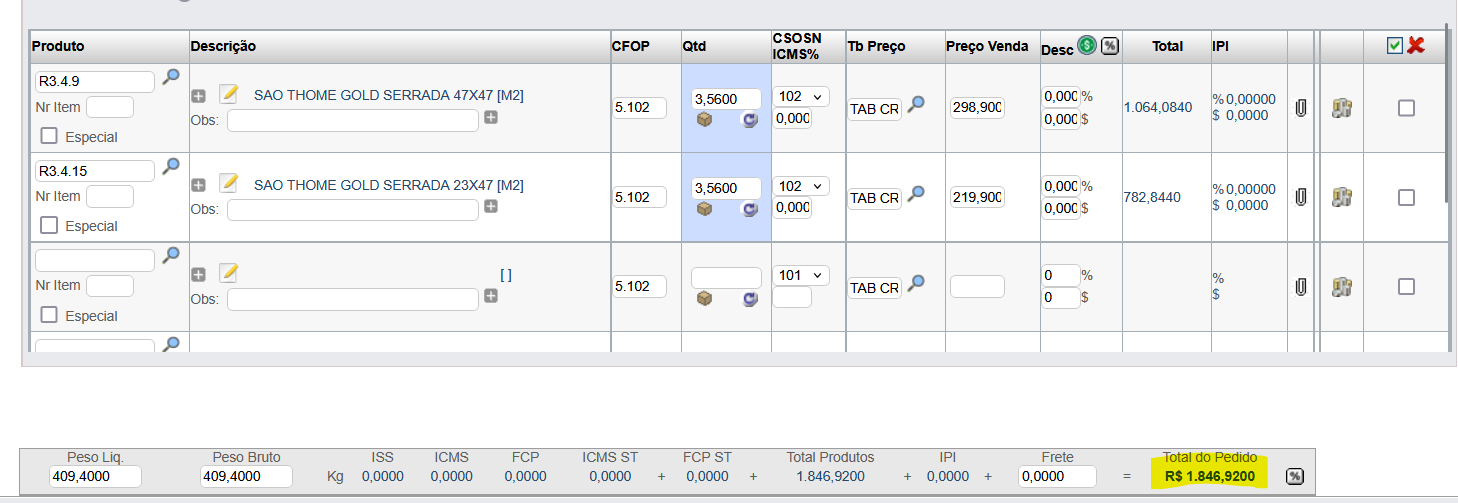This screenshot has height=503, width=1458.
Task: Click the edit note icon for SAO THOME 47X47
Action: 229,94
